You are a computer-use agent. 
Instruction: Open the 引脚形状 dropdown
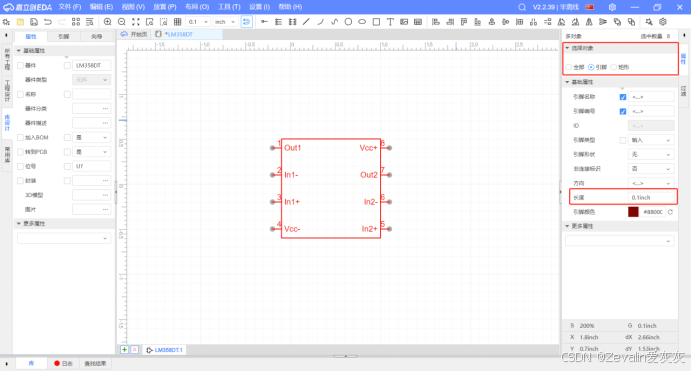point(651,154)
